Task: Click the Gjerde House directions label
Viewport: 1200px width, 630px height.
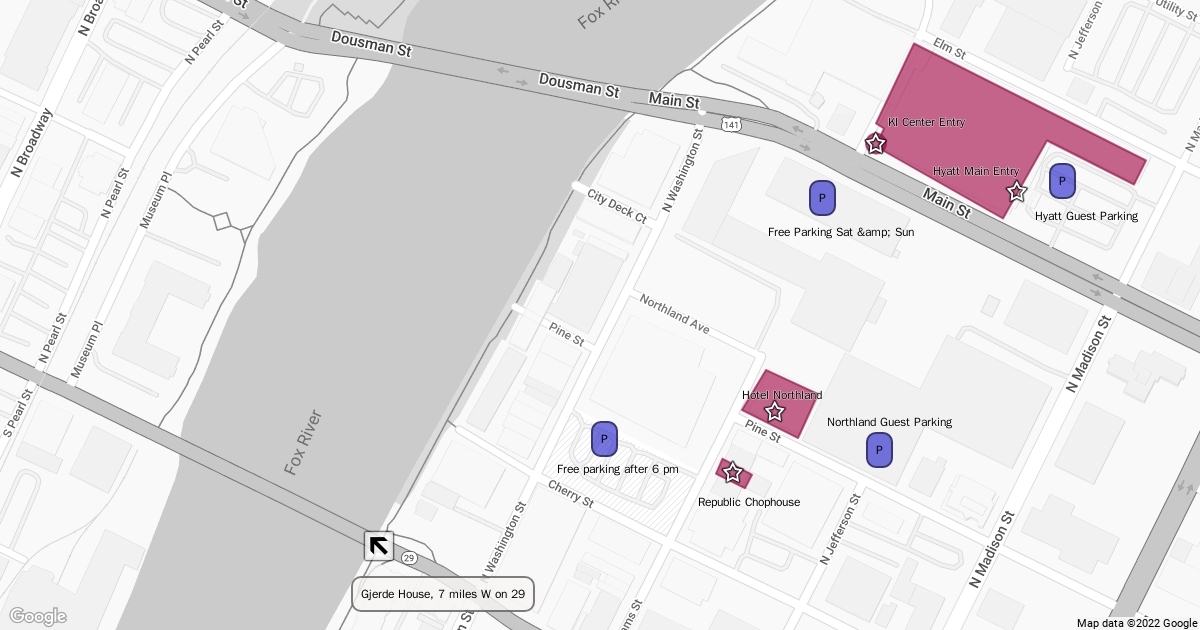Action: pyautogui.click(x=442, y=594)
